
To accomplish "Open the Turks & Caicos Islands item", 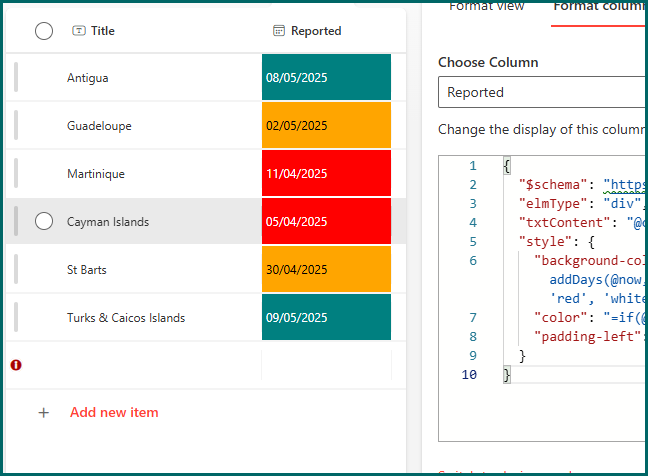I will 126,318.
